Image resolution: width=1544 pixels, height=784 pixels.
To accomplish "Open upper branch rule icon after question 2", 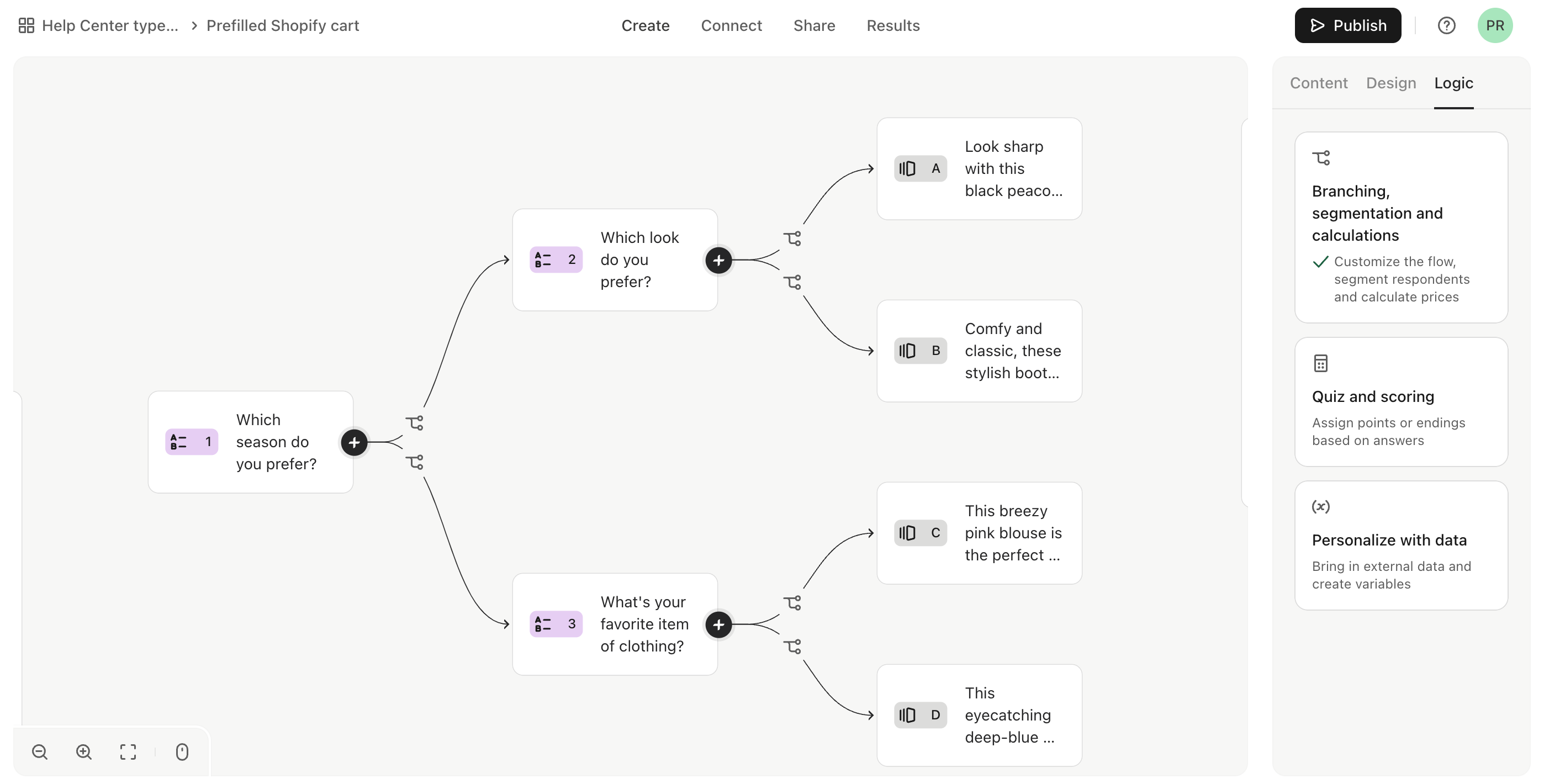I will [792, 239].
